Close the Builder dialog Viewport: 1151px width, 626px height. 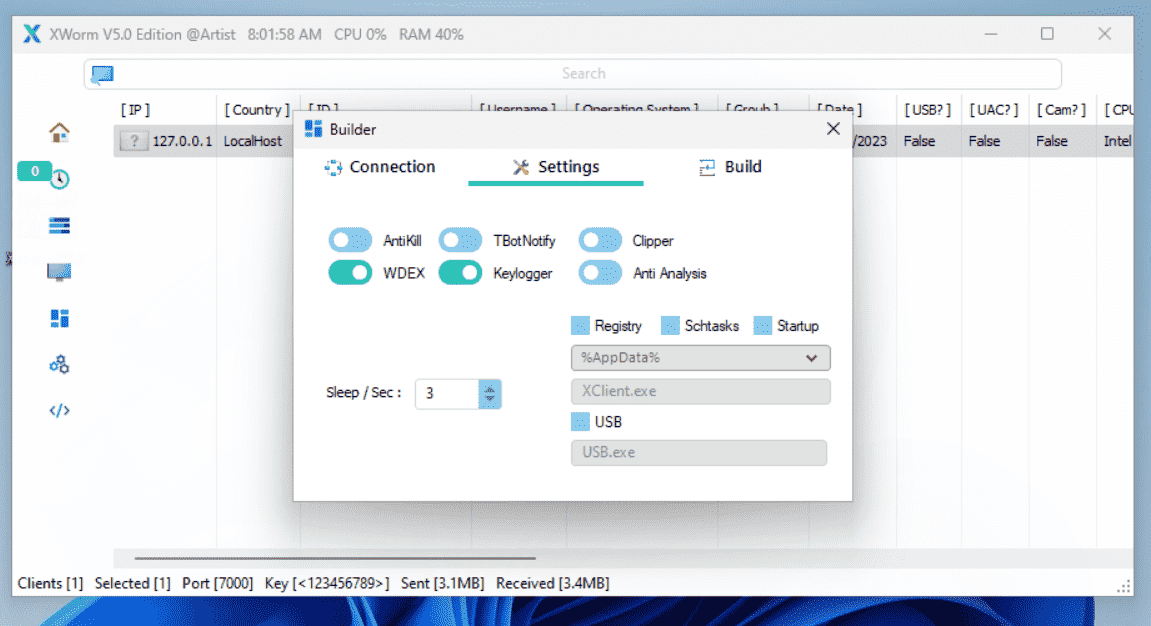[x=833, y=128]
